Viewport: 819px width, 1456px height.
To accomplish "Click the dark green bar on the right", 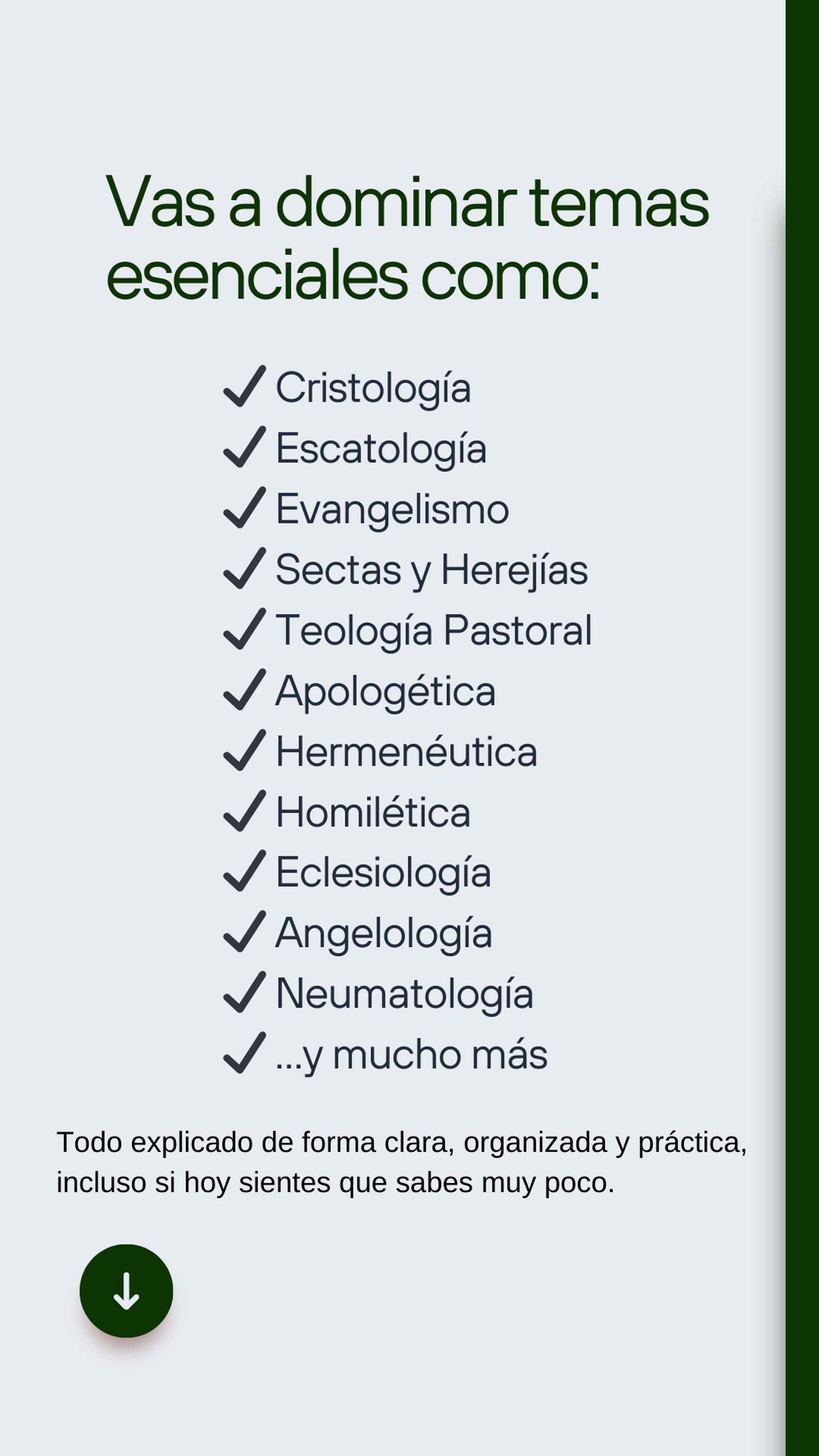I will pos(802,728).
